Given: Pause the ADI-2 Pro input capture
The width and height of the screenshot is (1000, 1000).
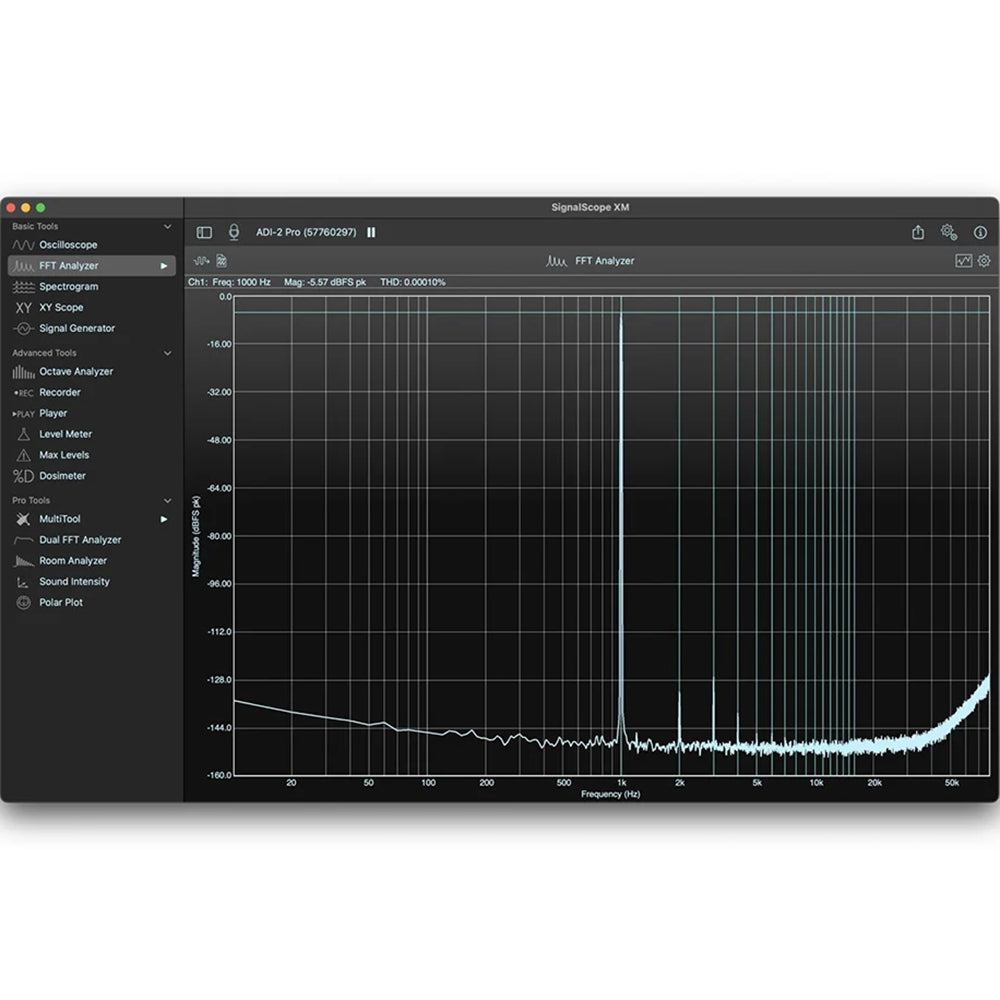Looking at the screenshot, I should [371, 232].
